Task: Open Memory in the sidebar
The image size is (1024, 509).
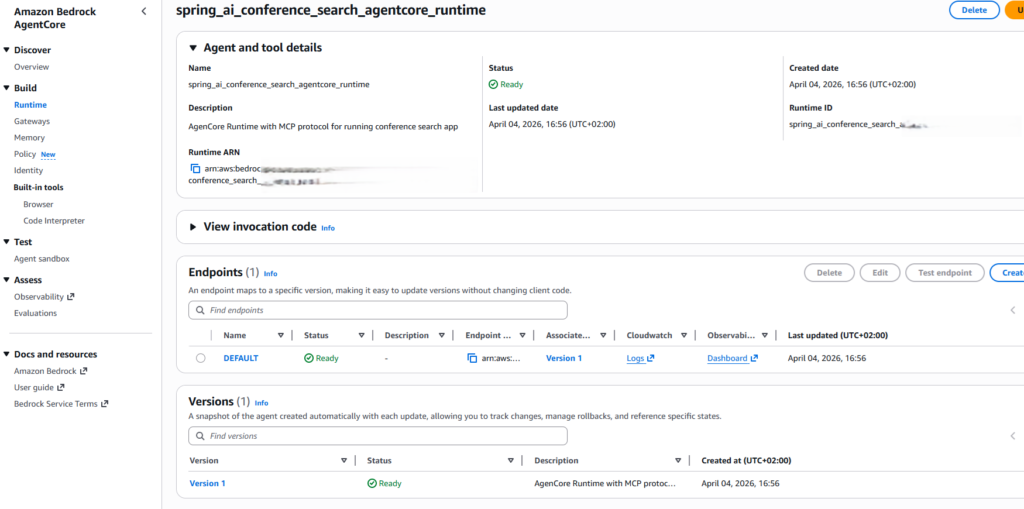Action: pos(29,138)
